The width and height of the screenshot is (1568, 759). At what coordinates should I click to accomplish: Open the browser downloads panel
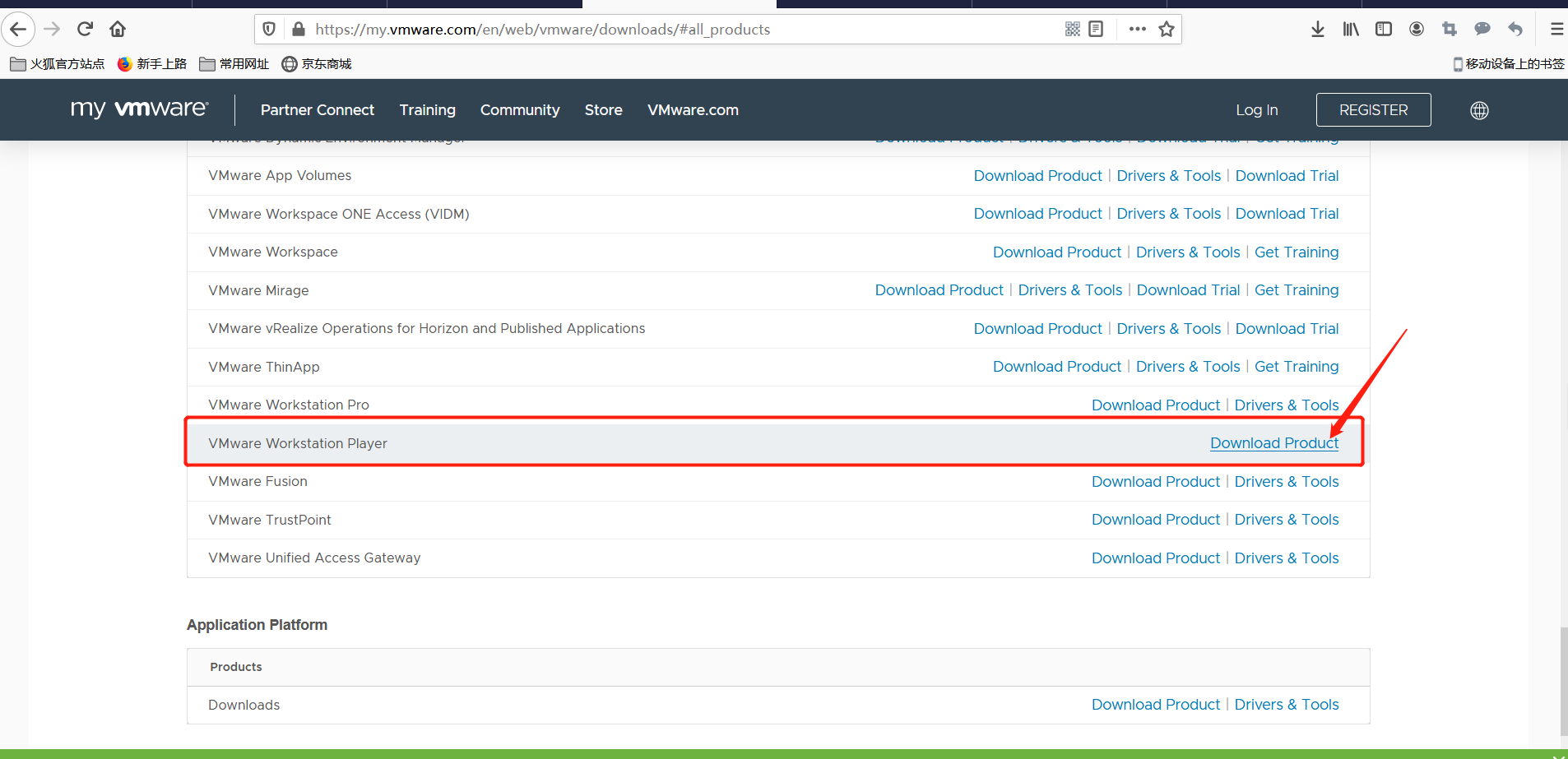[1318, 30]
